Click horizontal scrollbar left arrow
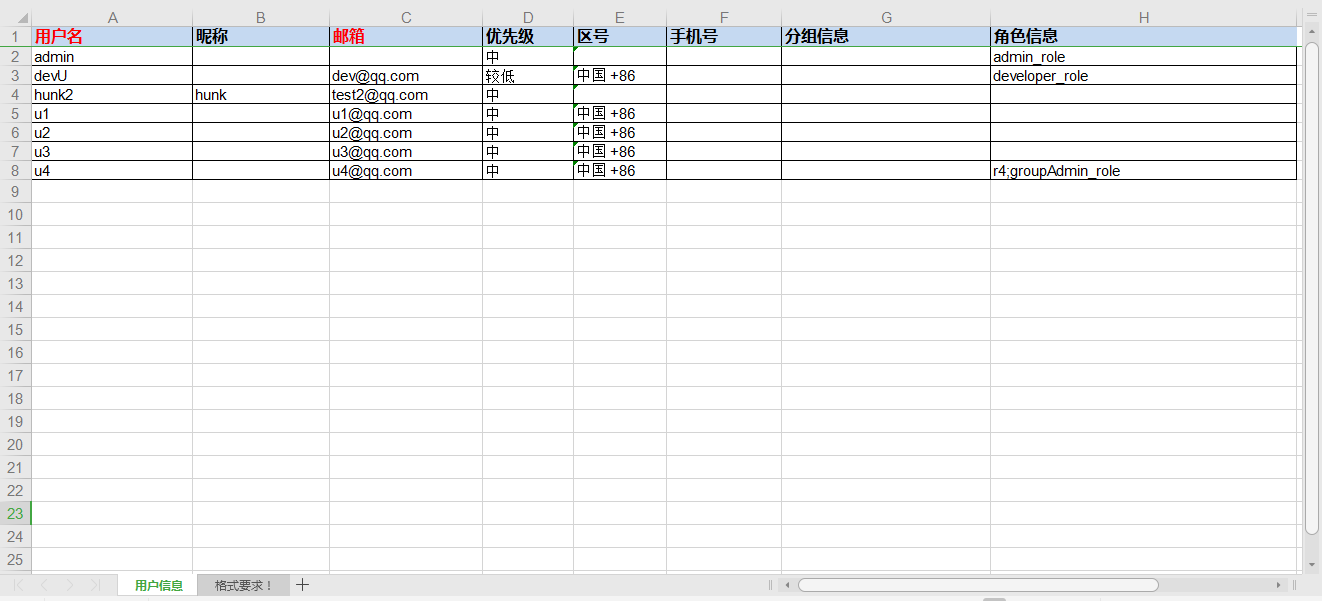Viewport: 1322px width, 601px height. pos(788,585)
